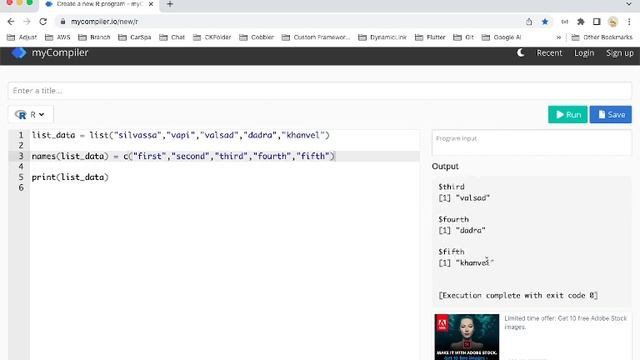
Task: Open the Recent link
Action: pyautogui.click(x=549, y=53)
